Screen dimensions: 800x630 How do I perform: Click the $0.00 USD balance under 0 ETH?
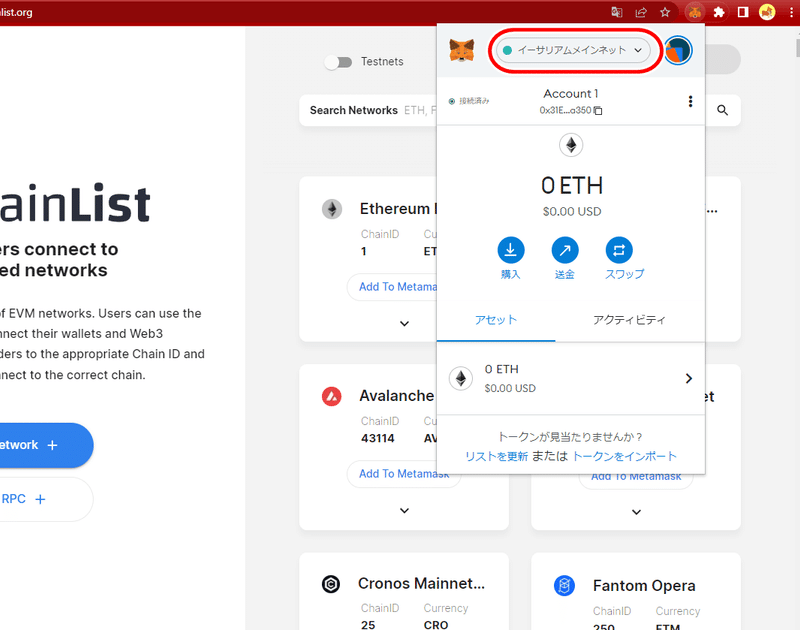point(572,211)
